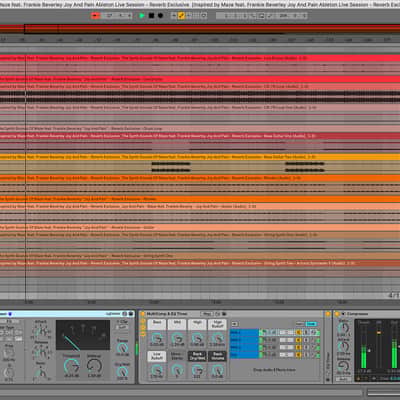Collapse the Compressor using its title triangle
The width and height of the screenshot is (400, 400).
click(x=343, y=314)
